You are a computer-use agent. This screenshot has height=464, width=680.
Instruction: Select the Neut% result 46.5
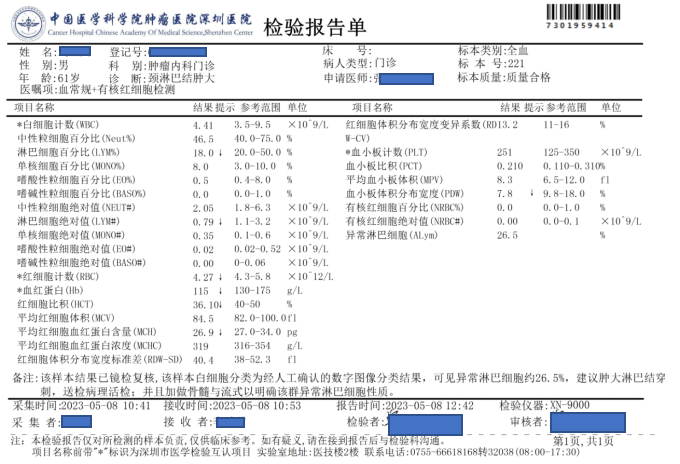pos(203,139)
